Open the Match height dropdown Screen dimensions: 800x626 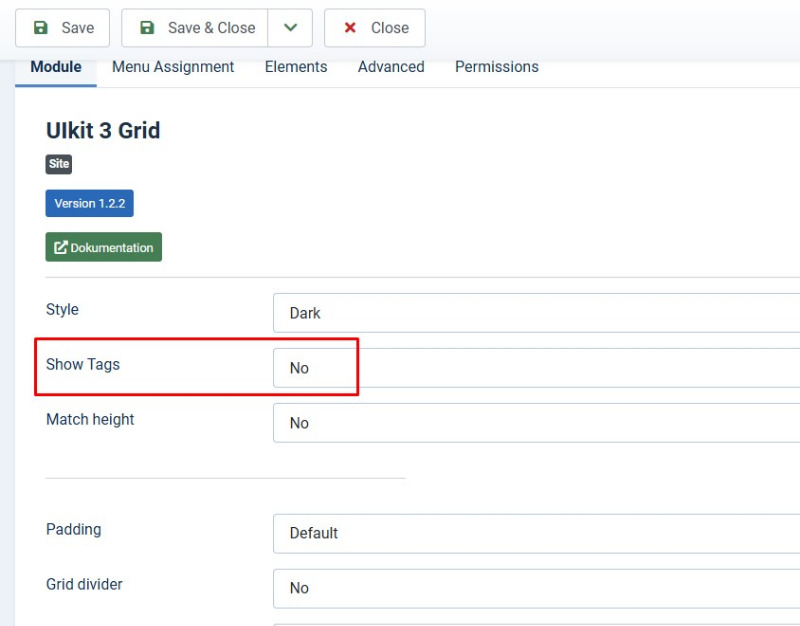(x=536, y=423)
